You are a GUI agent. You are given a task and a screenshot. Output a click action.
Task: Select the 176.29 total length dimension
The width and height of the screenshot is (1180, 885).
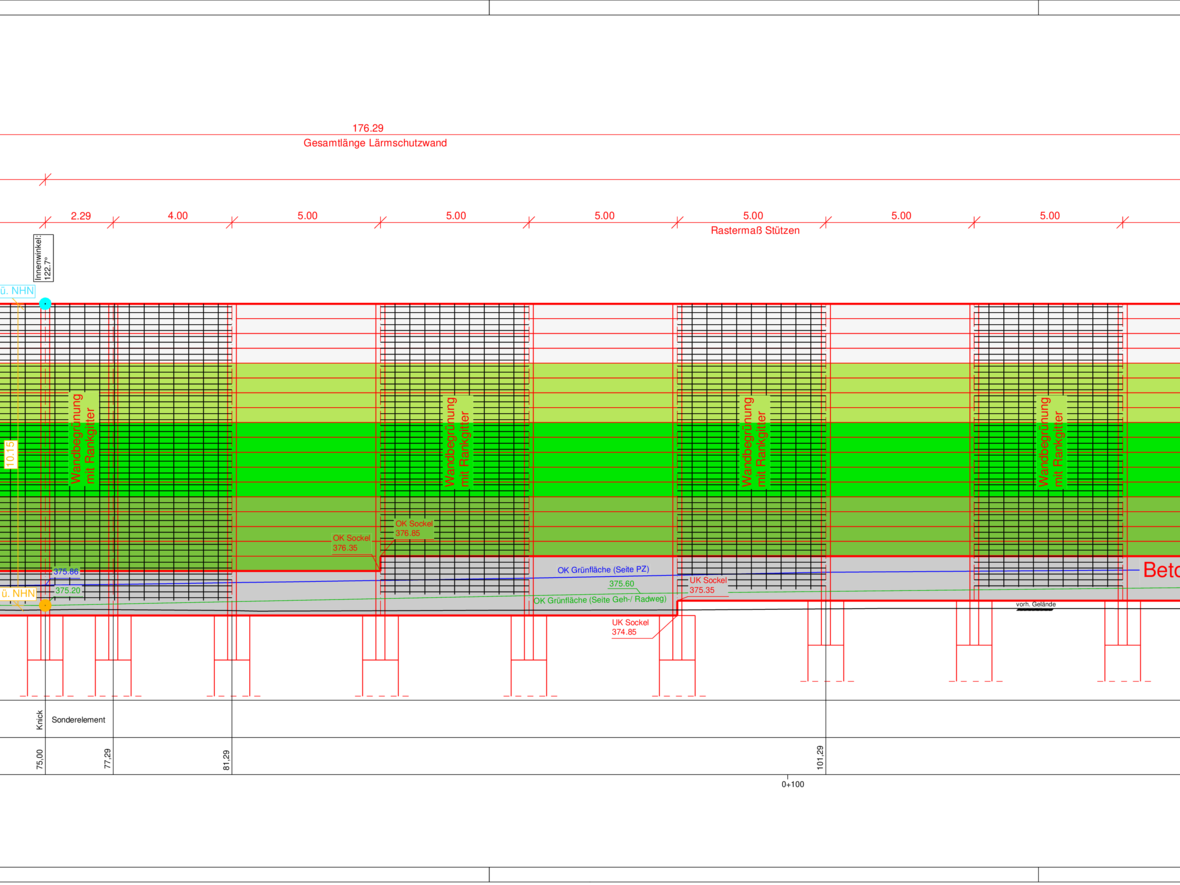(368, 128)
